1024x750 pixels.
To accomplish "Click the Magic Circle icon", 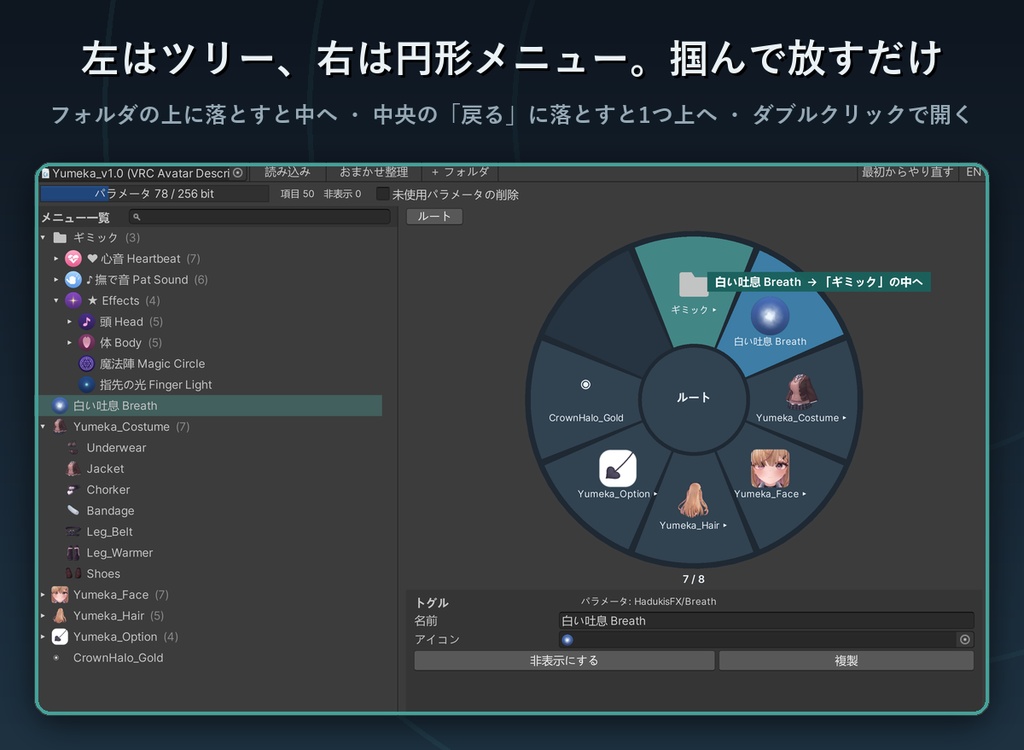I will click(86, 363).
